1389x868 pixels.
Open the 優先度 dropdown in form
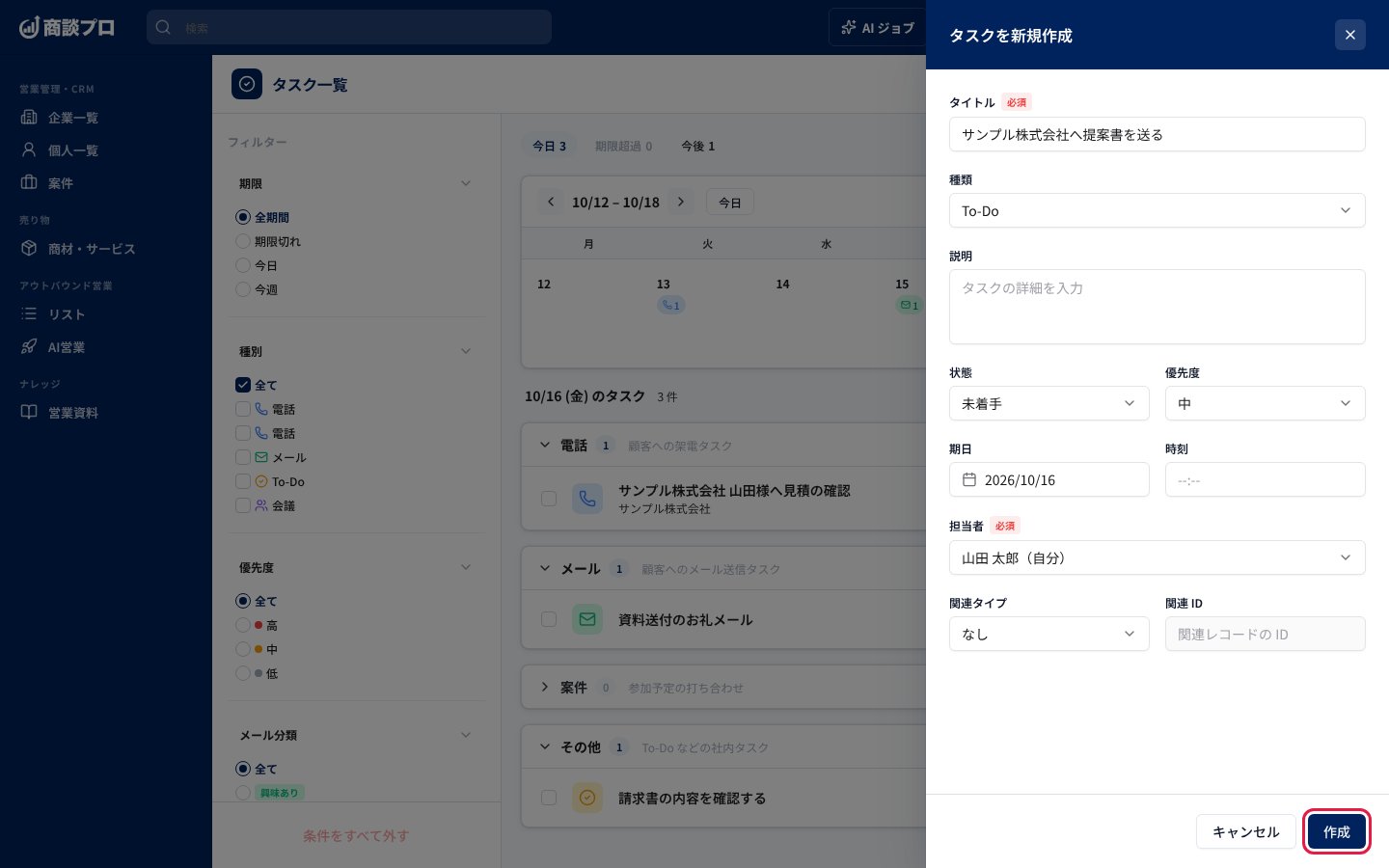click(x=1266, y=403)
